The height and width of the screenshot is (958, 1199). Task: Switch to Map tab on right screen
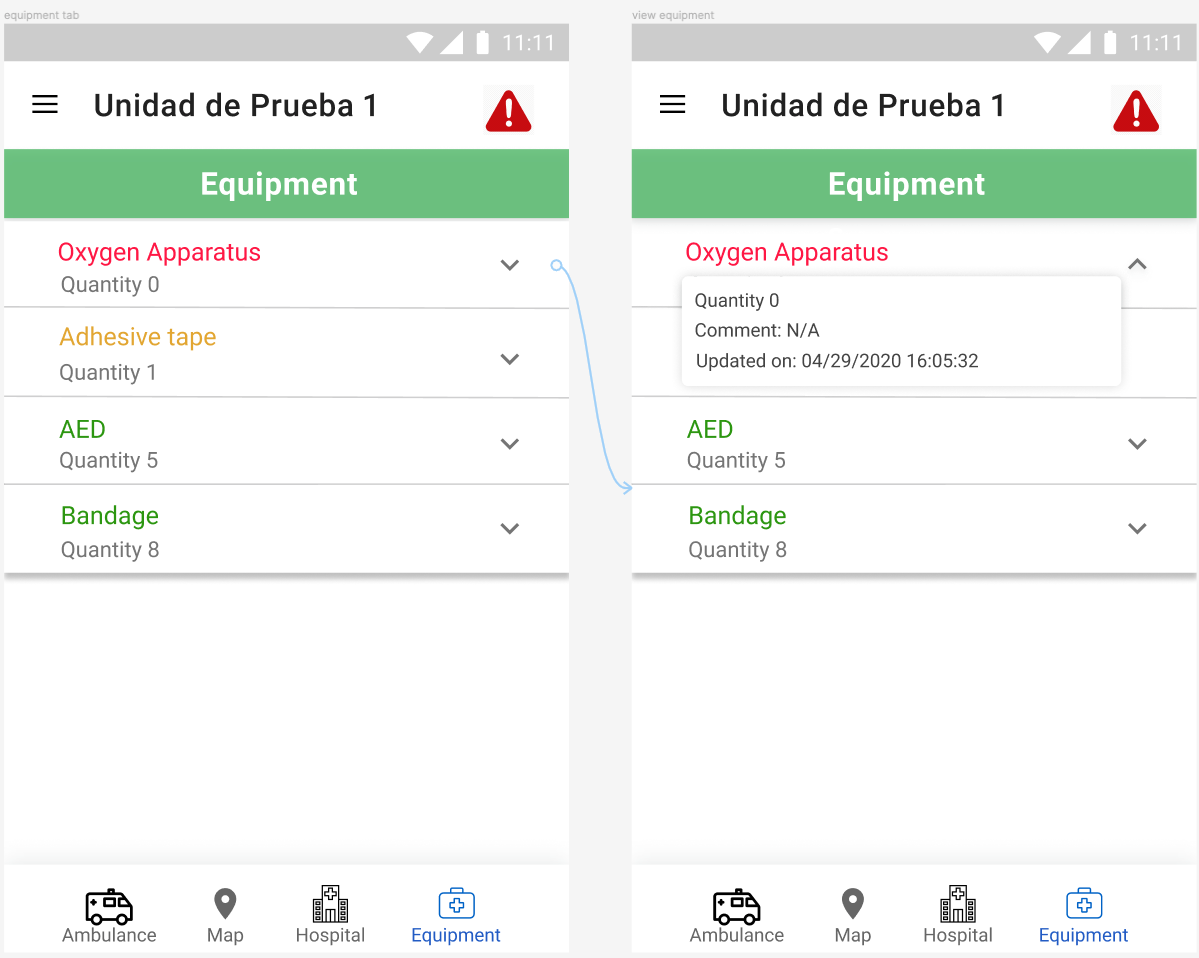click(853, 916)
